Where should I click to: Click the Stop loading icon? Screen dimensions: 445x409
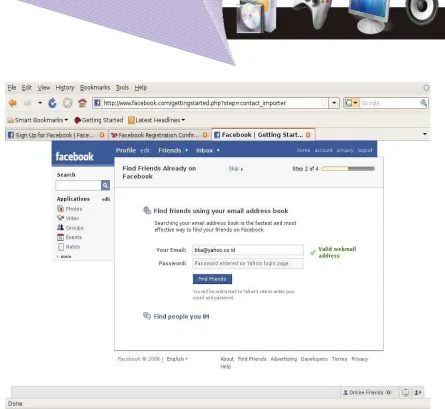[x=67, y=103]
